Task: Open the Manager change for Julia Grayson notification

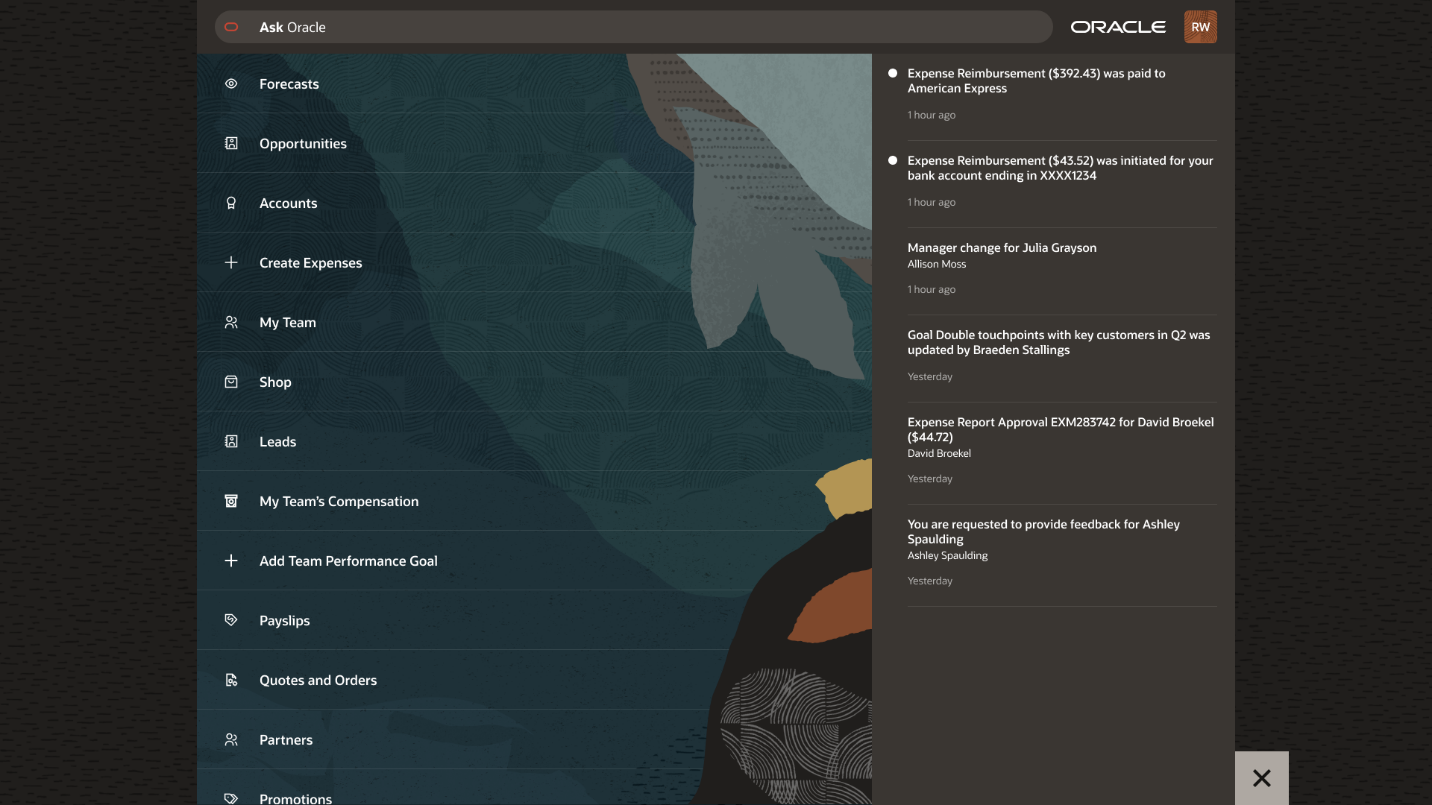Action: [1001, 247]
